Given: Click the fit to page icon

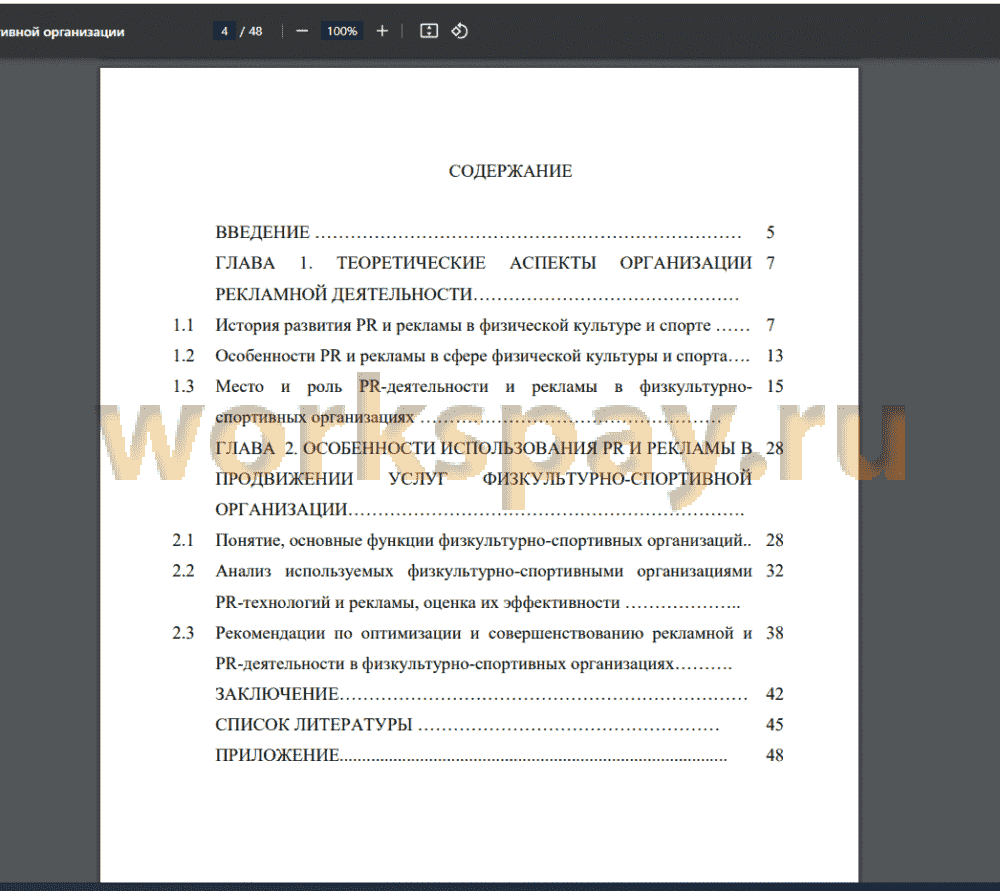Looking at the screenshot, I should (x=429, y=31).
